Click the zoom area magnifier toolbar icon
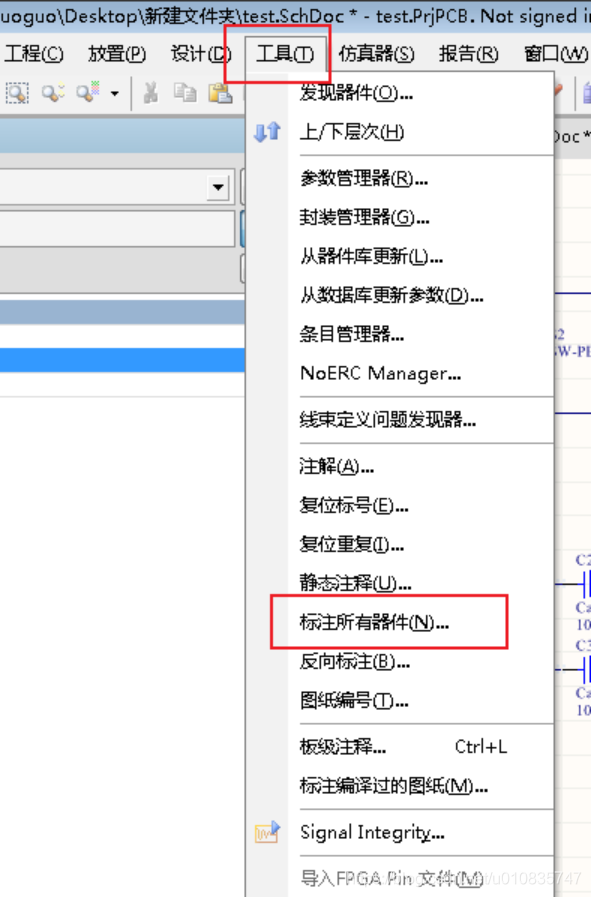The image size is (591, 897). [x=17, y=93]
